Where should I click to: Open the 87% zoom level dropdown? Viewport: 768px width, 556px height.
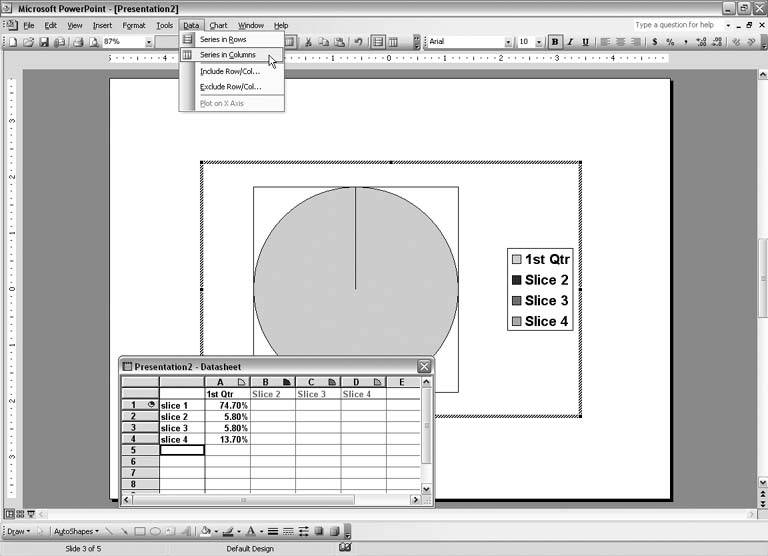coord(148,42)
